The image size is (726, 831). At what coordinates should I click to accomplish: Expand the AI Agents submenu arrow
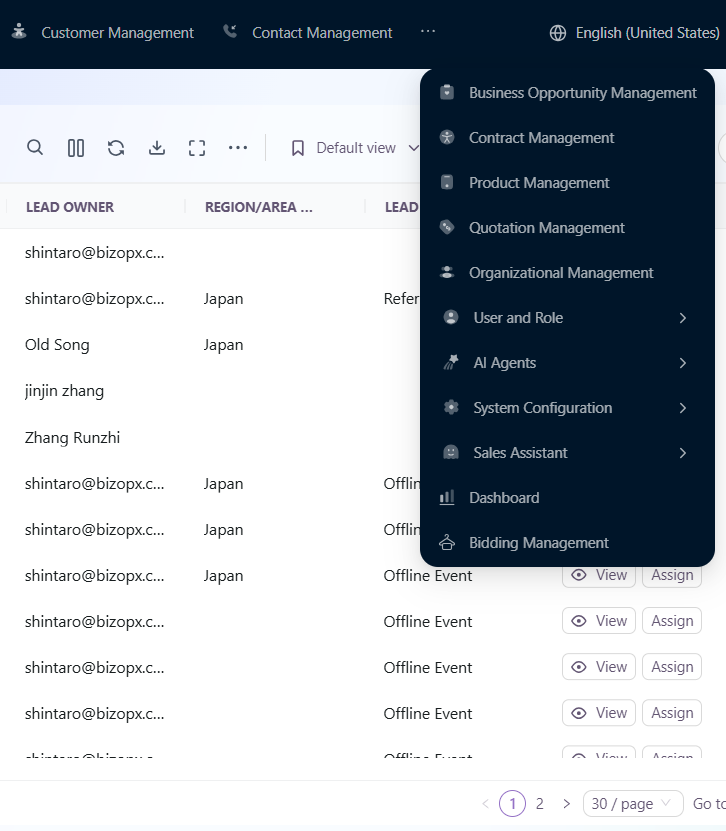click(x=683, y=363)
